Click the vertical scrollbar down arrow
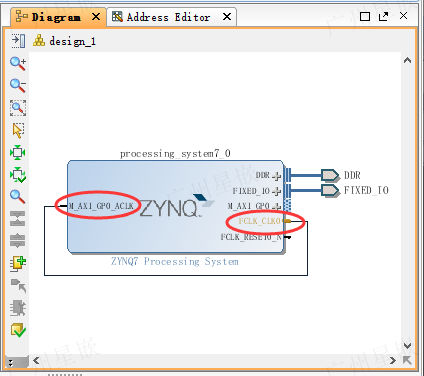Image resolution: width=424 pixels, height=376 pixels. pos(407,346)
